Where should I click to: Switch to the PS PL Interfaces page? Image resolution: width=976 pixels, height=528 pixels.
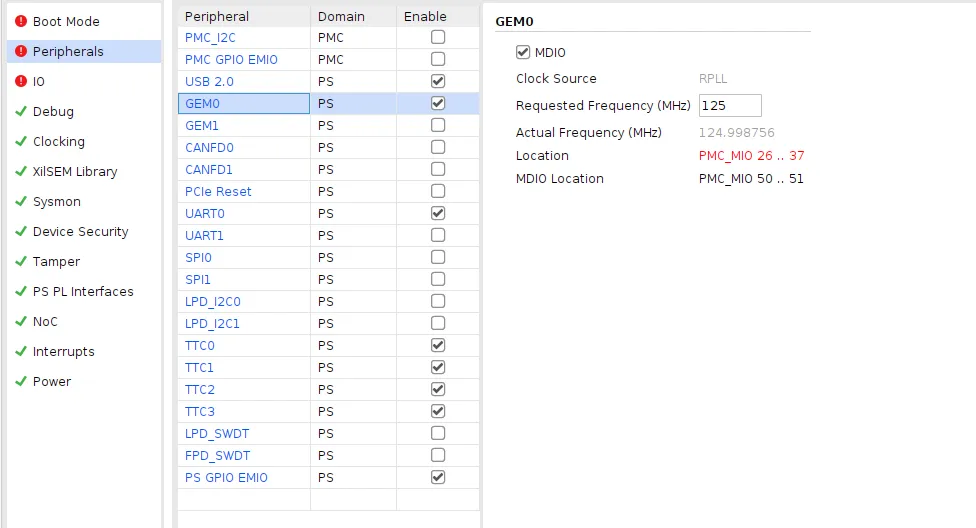pyautogui.click(x=83, y=291)
